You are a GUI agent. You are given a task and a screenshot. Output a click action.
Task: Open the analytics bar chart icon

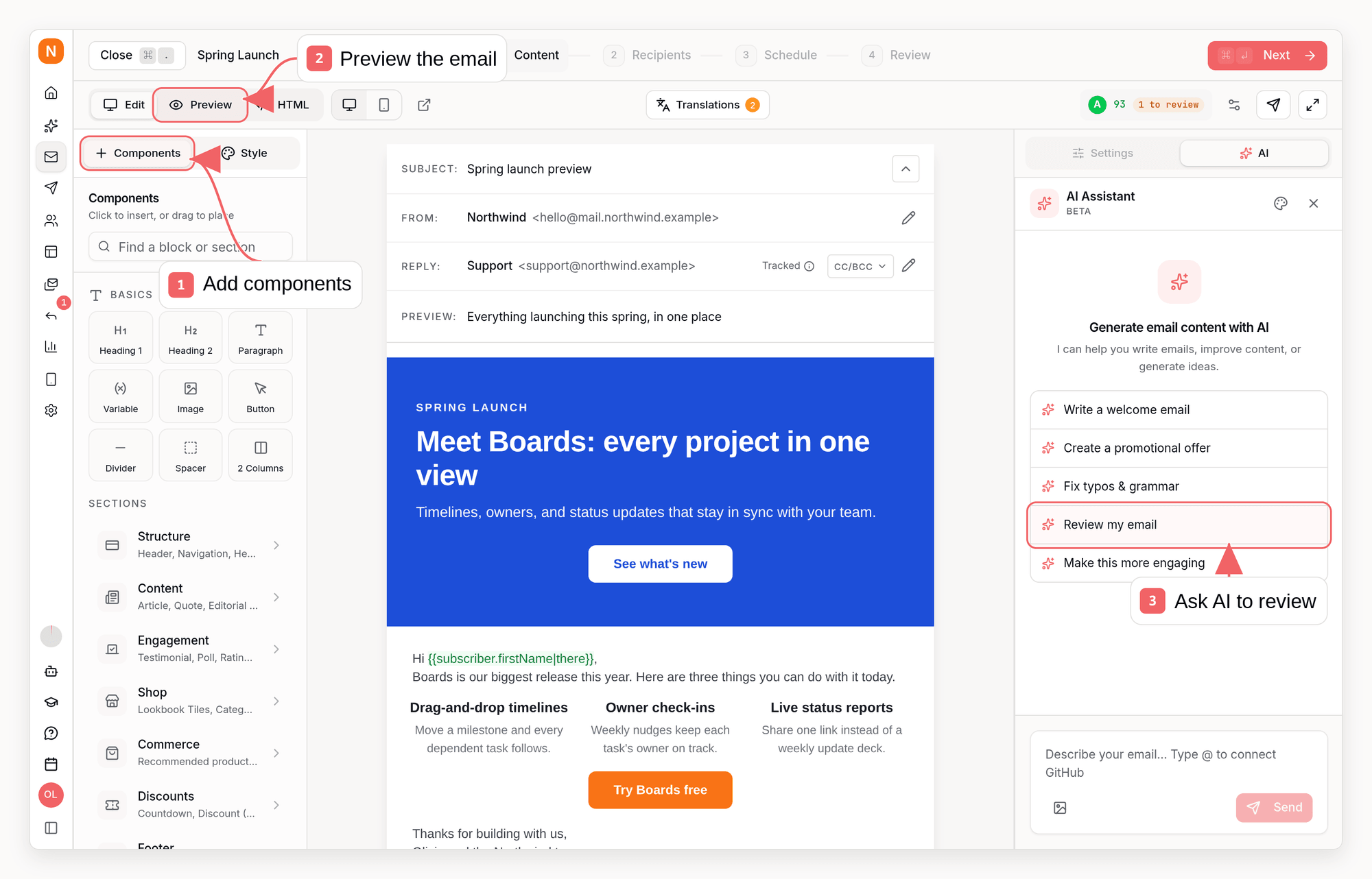pyautogui.click(x=51, y=346)
